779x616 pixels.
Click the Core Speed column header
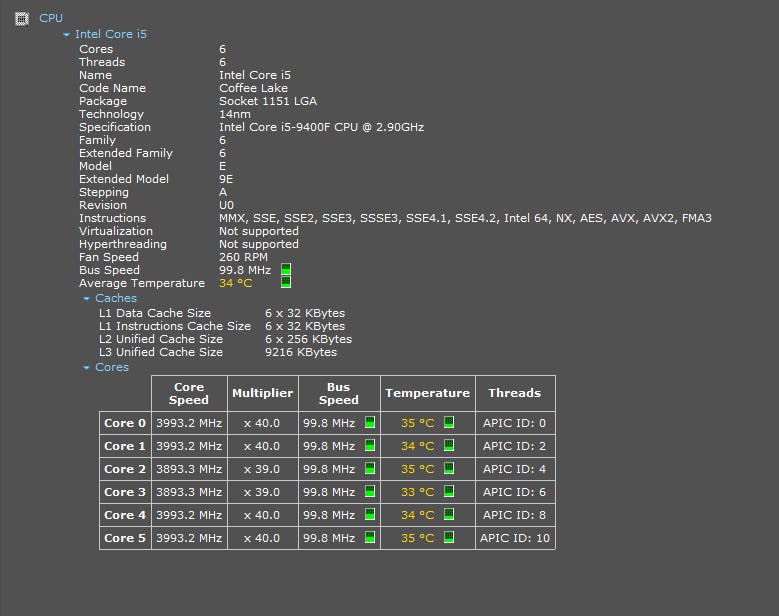pyautogui.click(x=189, y=393)
